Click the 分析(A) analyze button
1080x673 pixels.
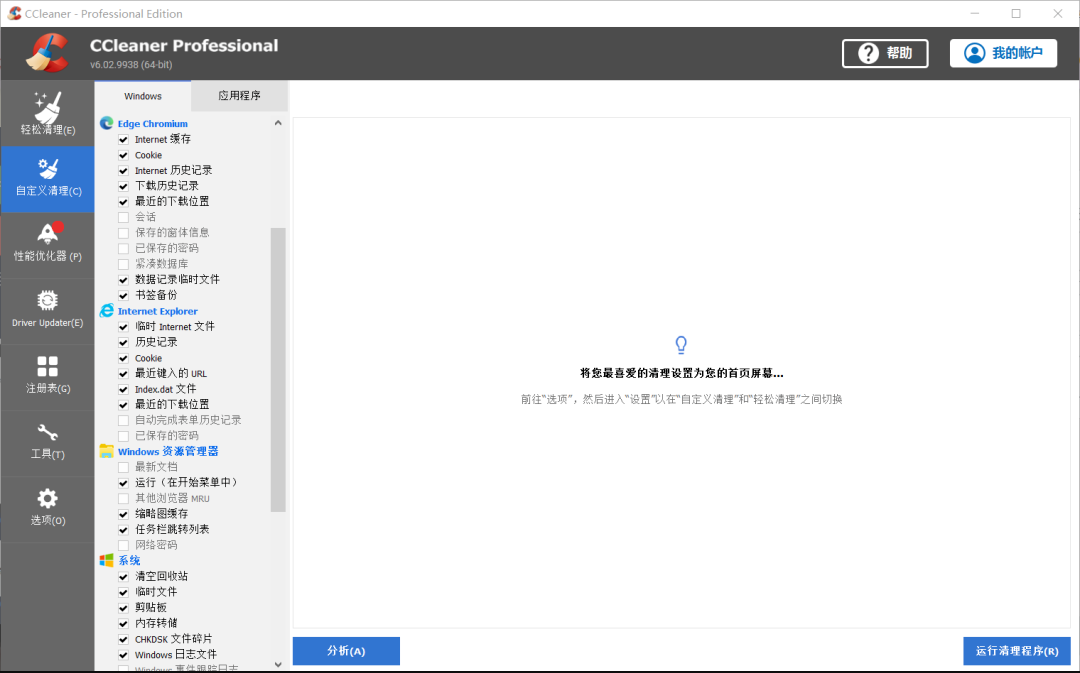click(x=346, y=651)
